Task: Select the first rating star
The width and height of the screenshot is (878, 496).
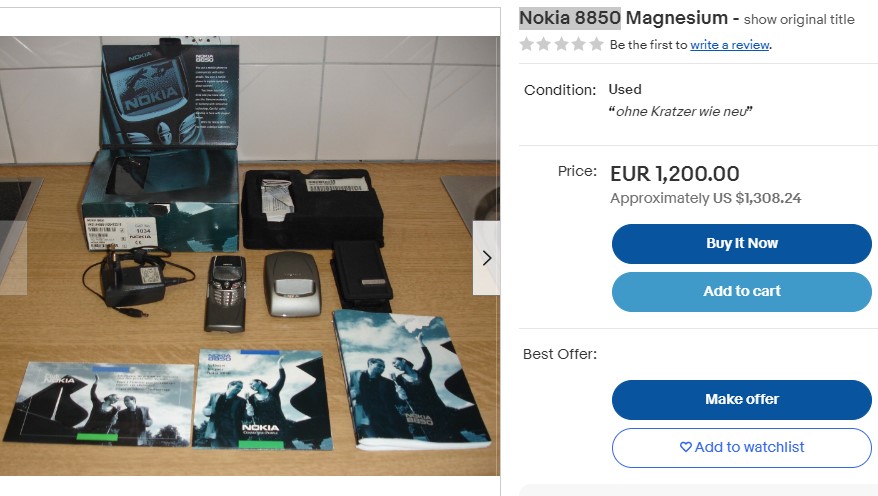Action: [x=526, y=44]
